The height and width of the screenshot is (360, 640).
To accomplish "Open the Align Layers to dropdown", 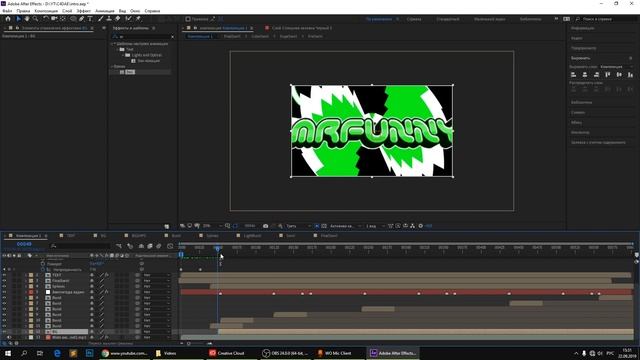I will tap(617, 67).
